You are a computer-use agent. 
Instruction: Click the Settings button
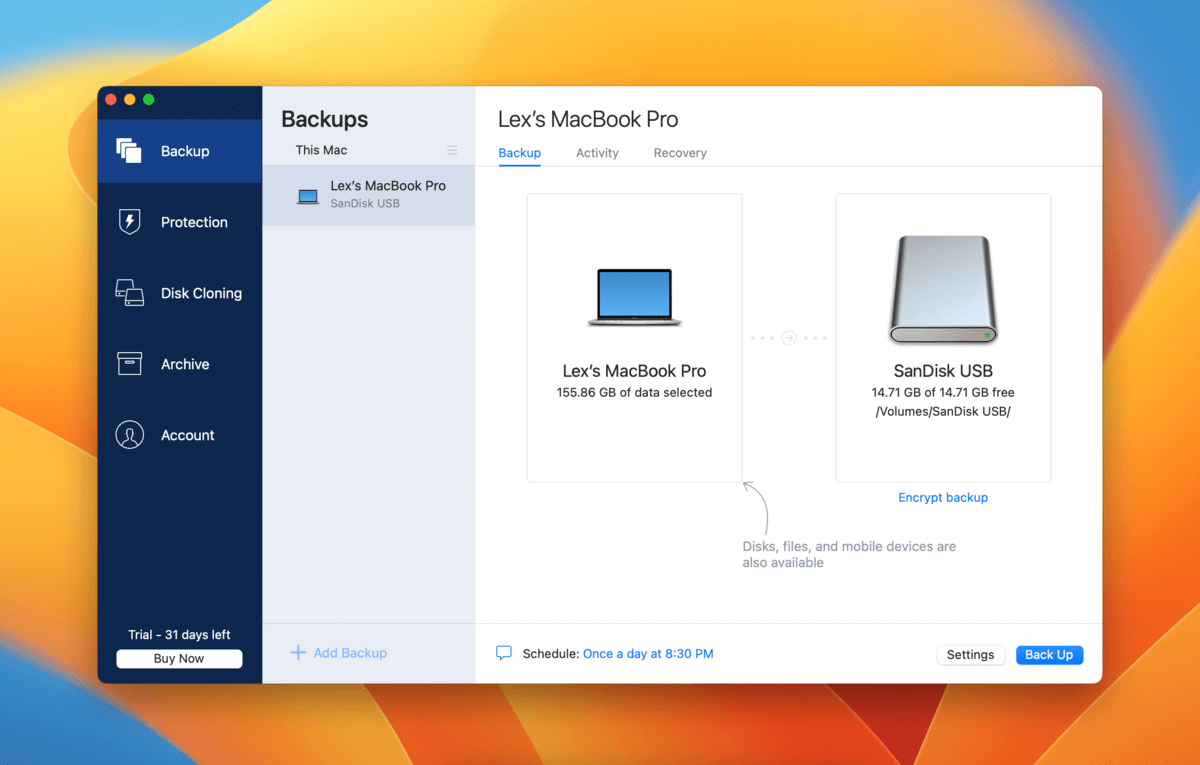(x=970, y=655)
